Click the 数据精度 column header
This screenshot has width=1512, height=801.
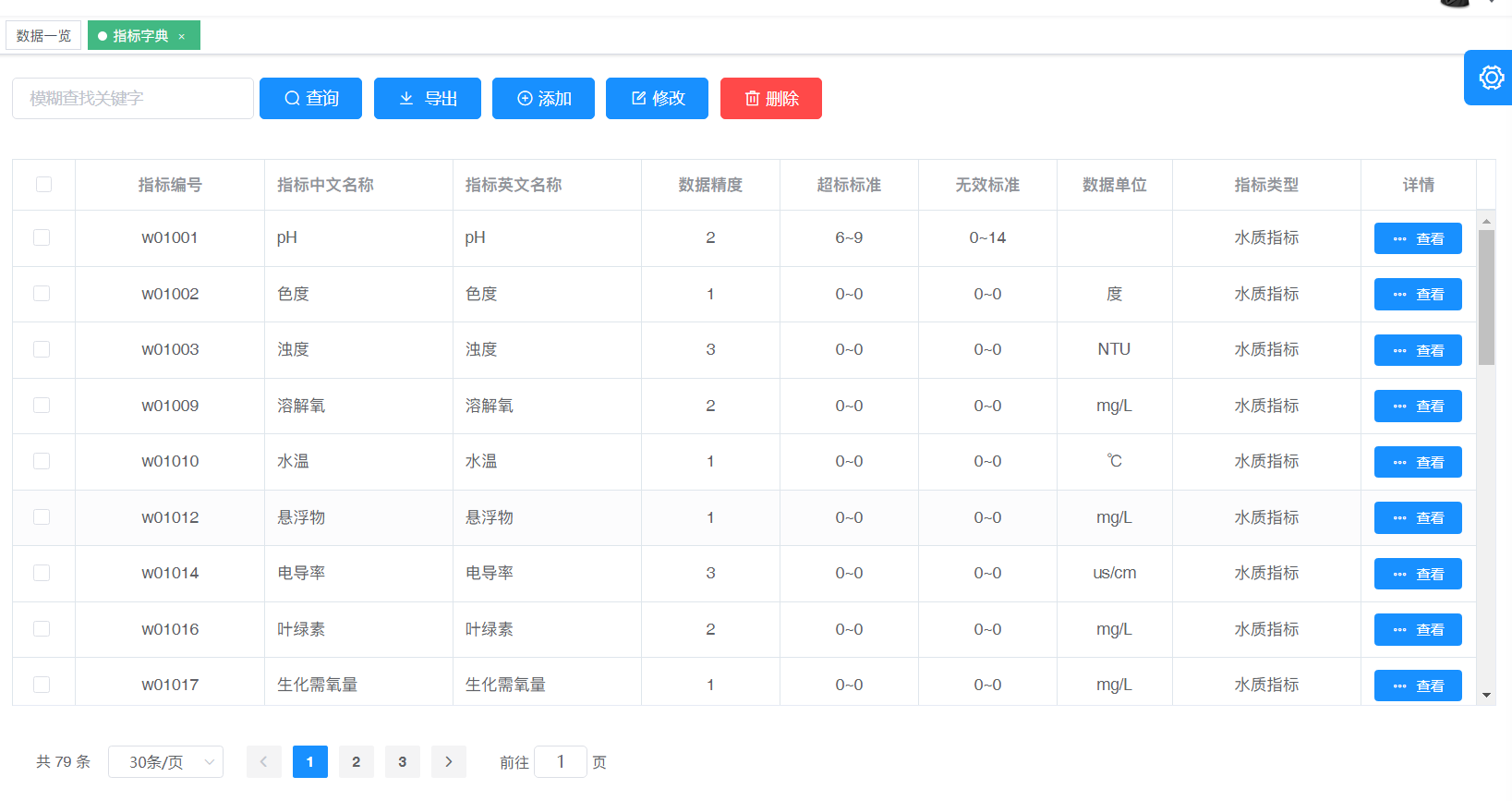click(710, 185)
